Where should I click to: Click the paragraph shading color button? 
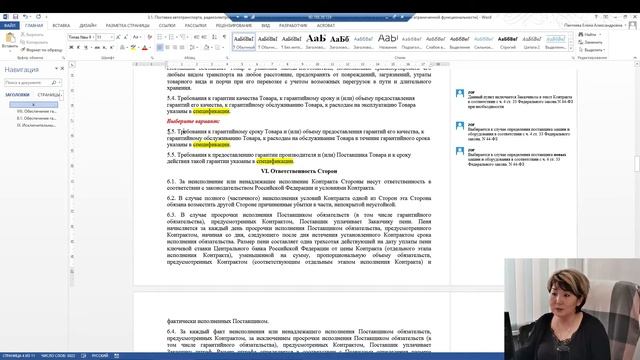207,48
